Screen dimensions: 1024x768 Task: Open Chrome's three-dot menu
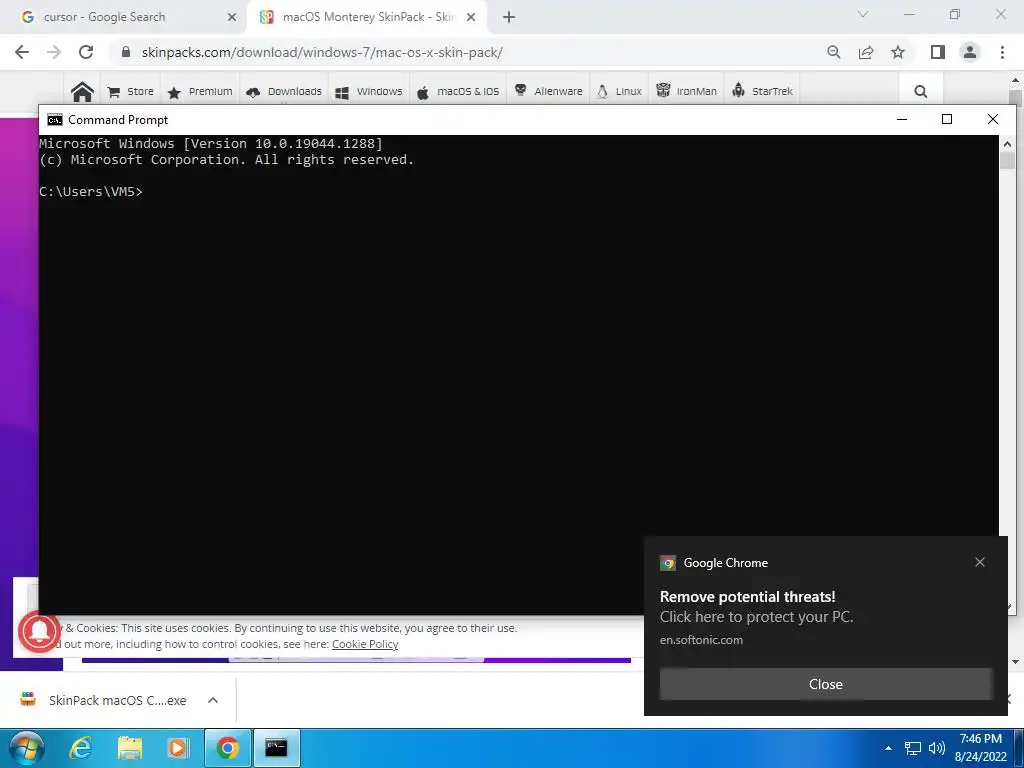pyautogui.click(x=1002, y=52)
